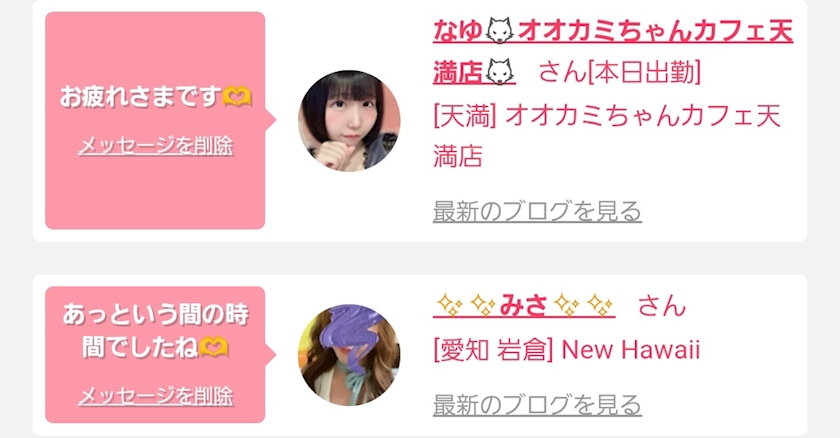Click the あっという間の時間 pink message bubble
The height and width of the screenshot is (438, 840).
click(x=155, y=354)
